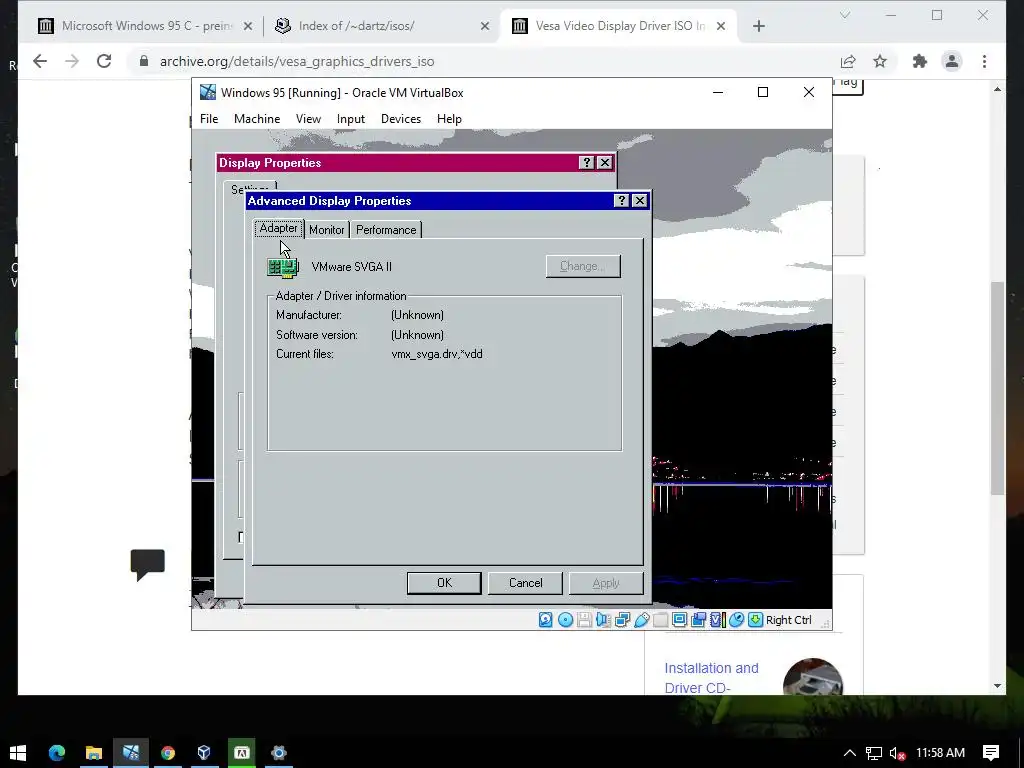Click the muted volume icon in system tray

897,753
